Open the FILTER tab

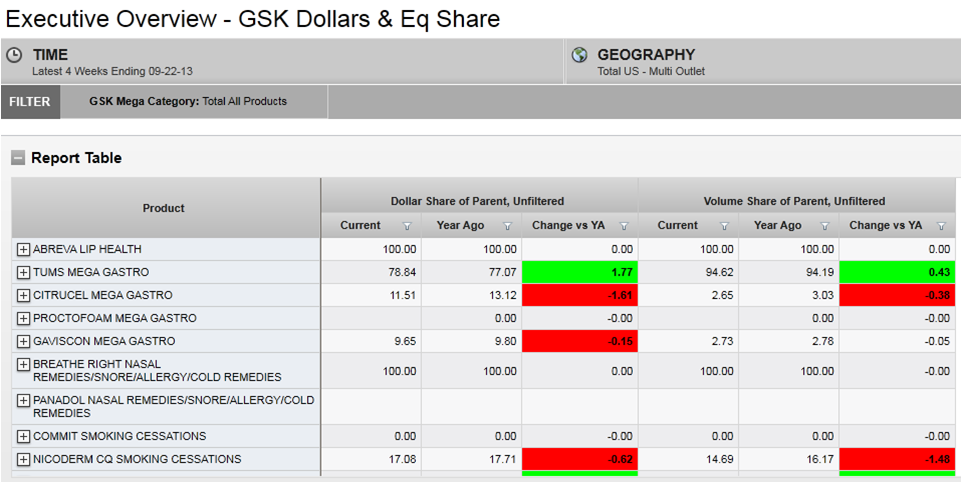(30, 102)
